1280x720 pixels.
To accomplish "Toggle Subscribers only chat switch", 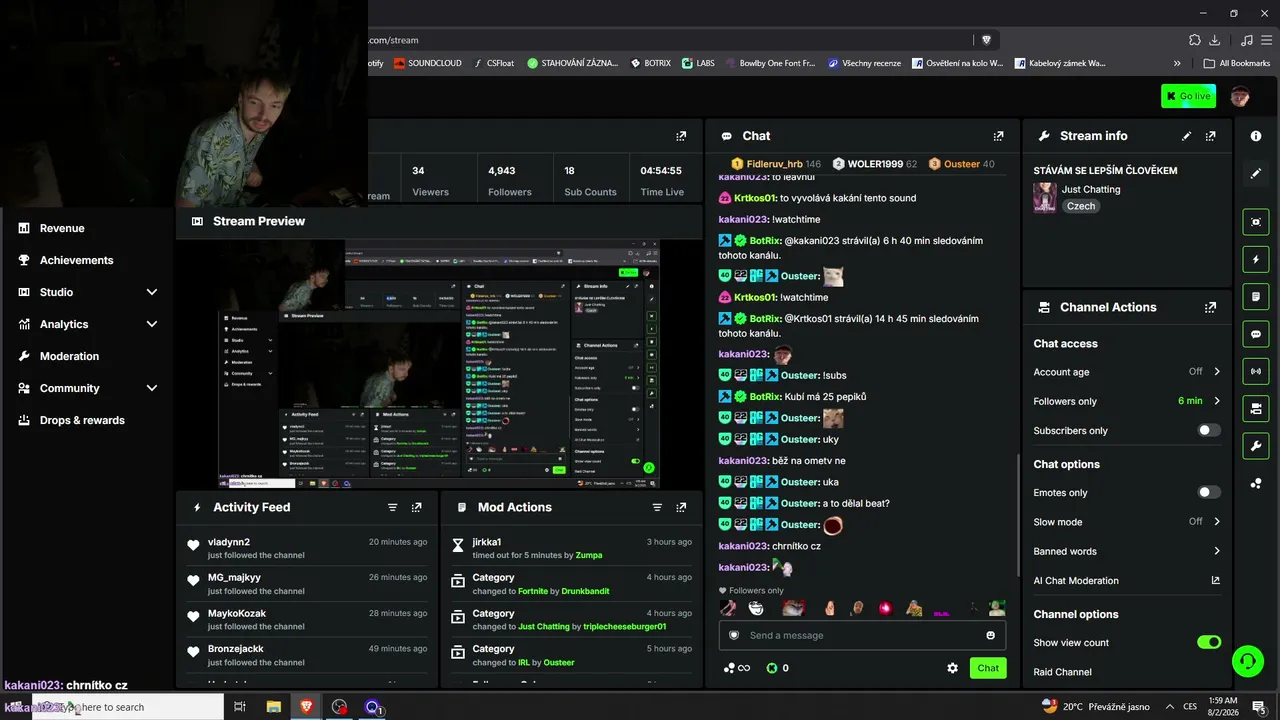I will [1209, 430].
